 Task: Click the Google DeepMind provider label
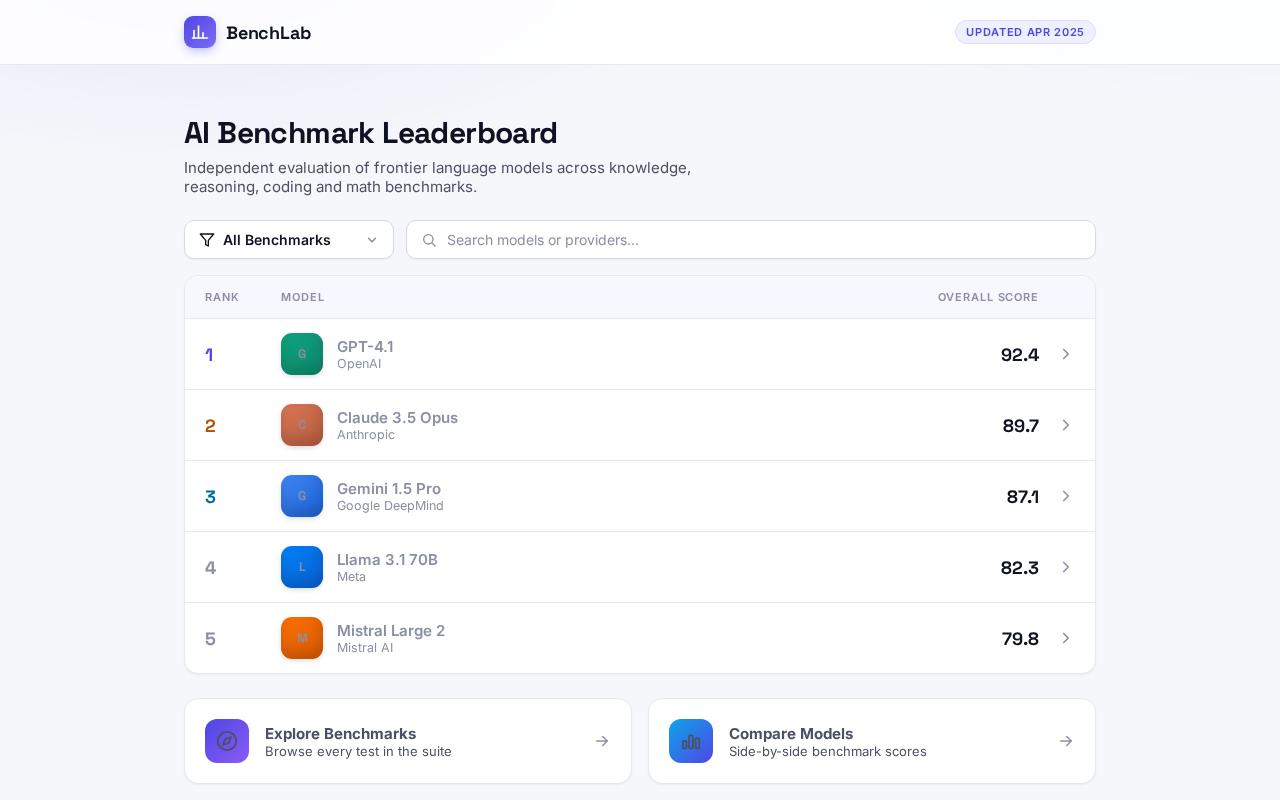pyautogui.click(x=390, y=506)
